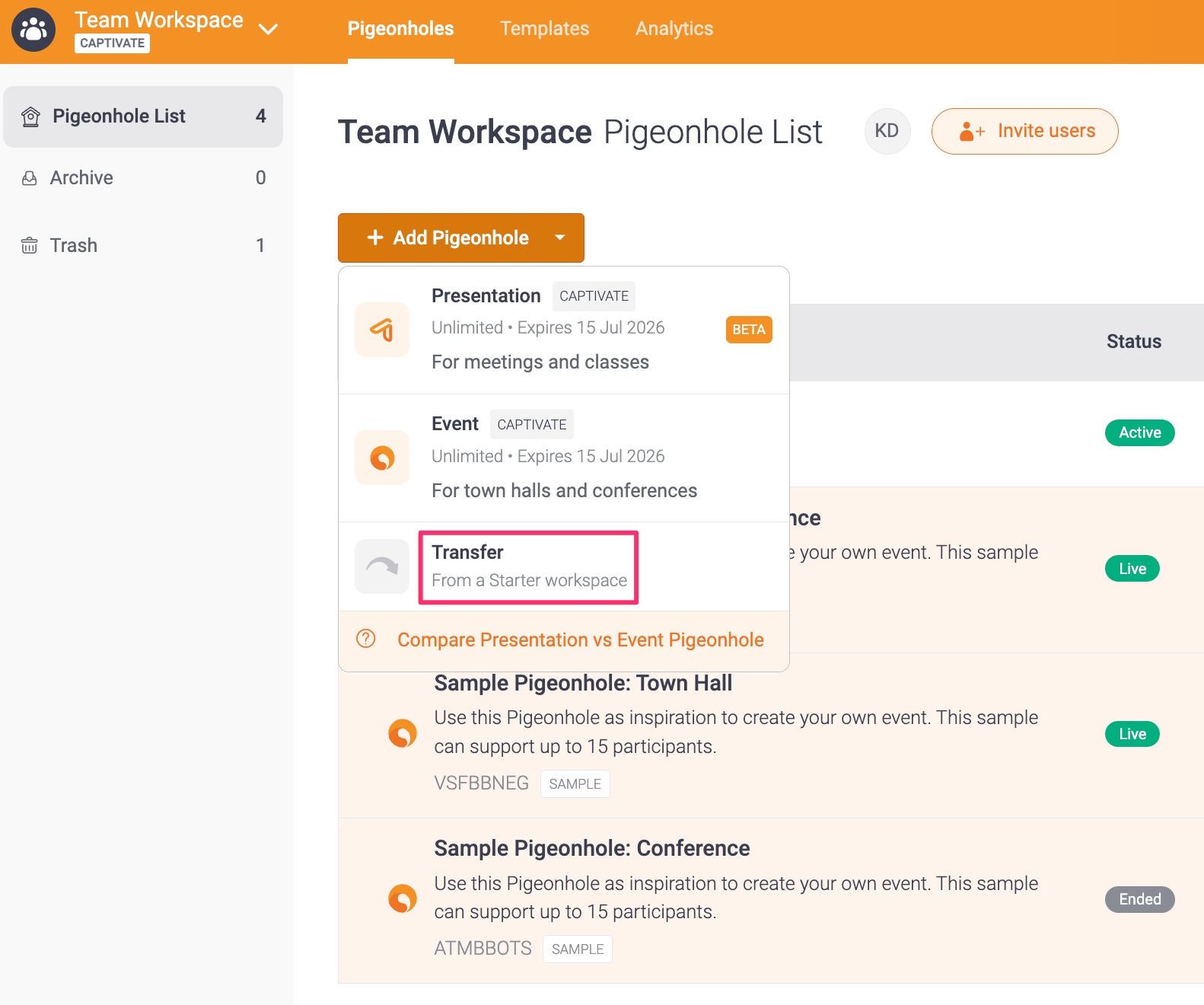Click the help question-mark icon
The width and height of the screenshot is (1204, 1005).
pyautogui.click(x=366, y=639)
